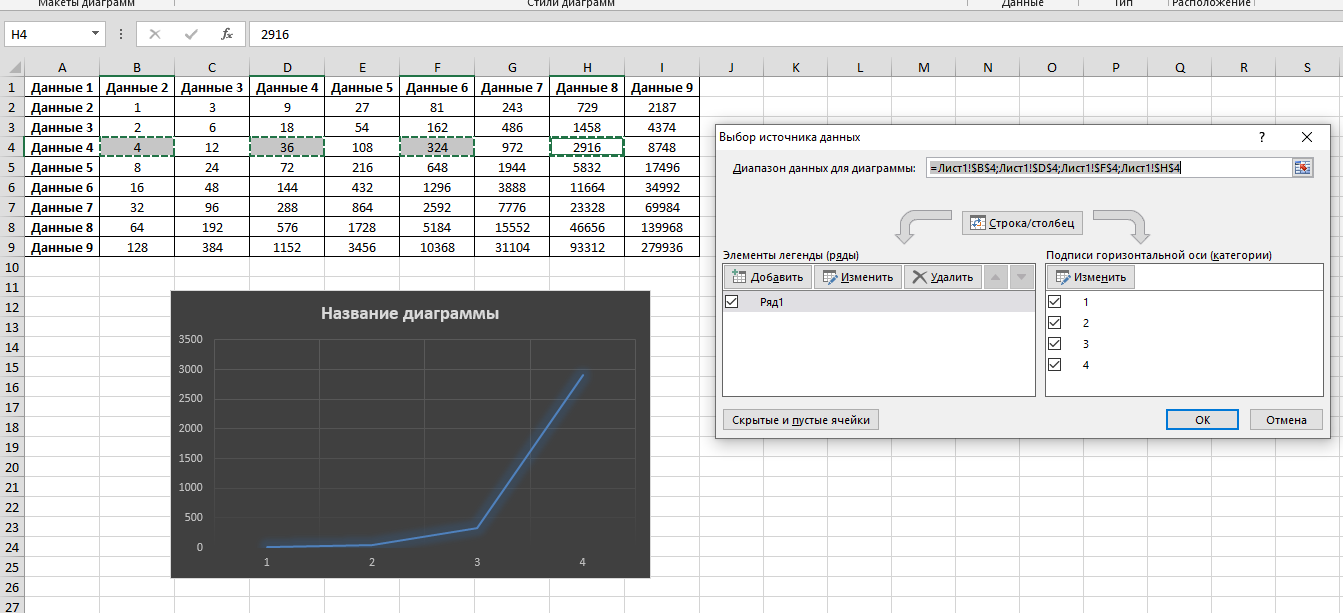The width and height of the screenshot is (1343, 613).
Task: Click the formula bar showing 2916
Action: [x=795, y=34]
